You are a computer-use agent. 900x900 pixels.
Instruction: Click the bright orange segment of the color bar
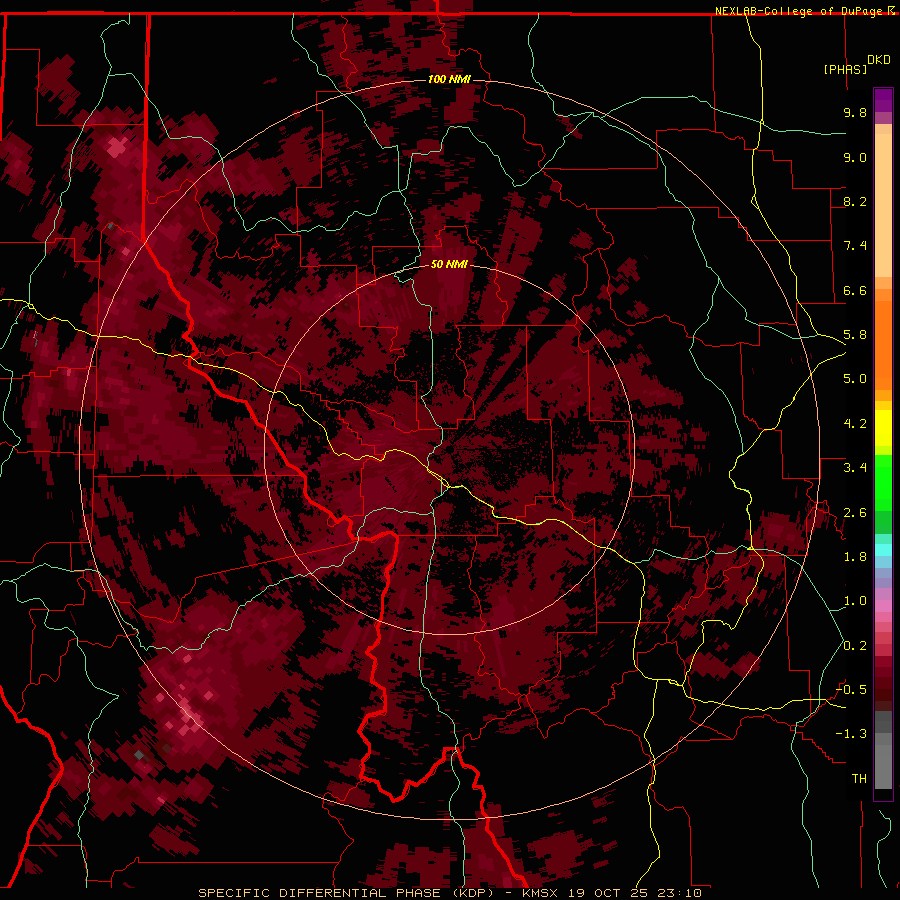883,344
